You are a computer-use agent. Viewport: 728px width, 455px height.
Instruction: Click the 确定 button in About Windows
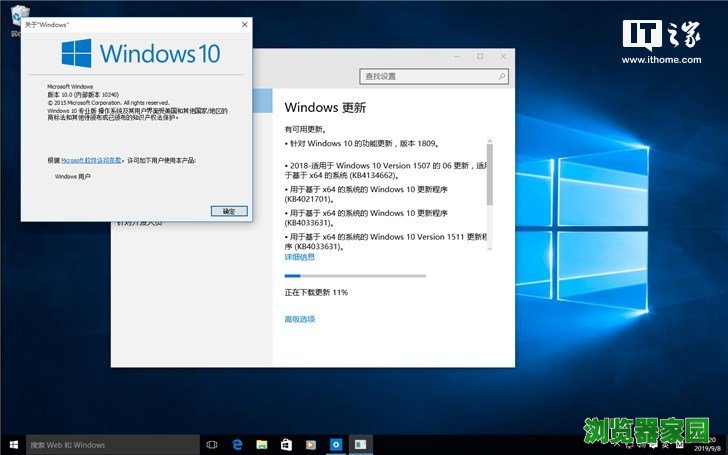click(x=229, y=211)
